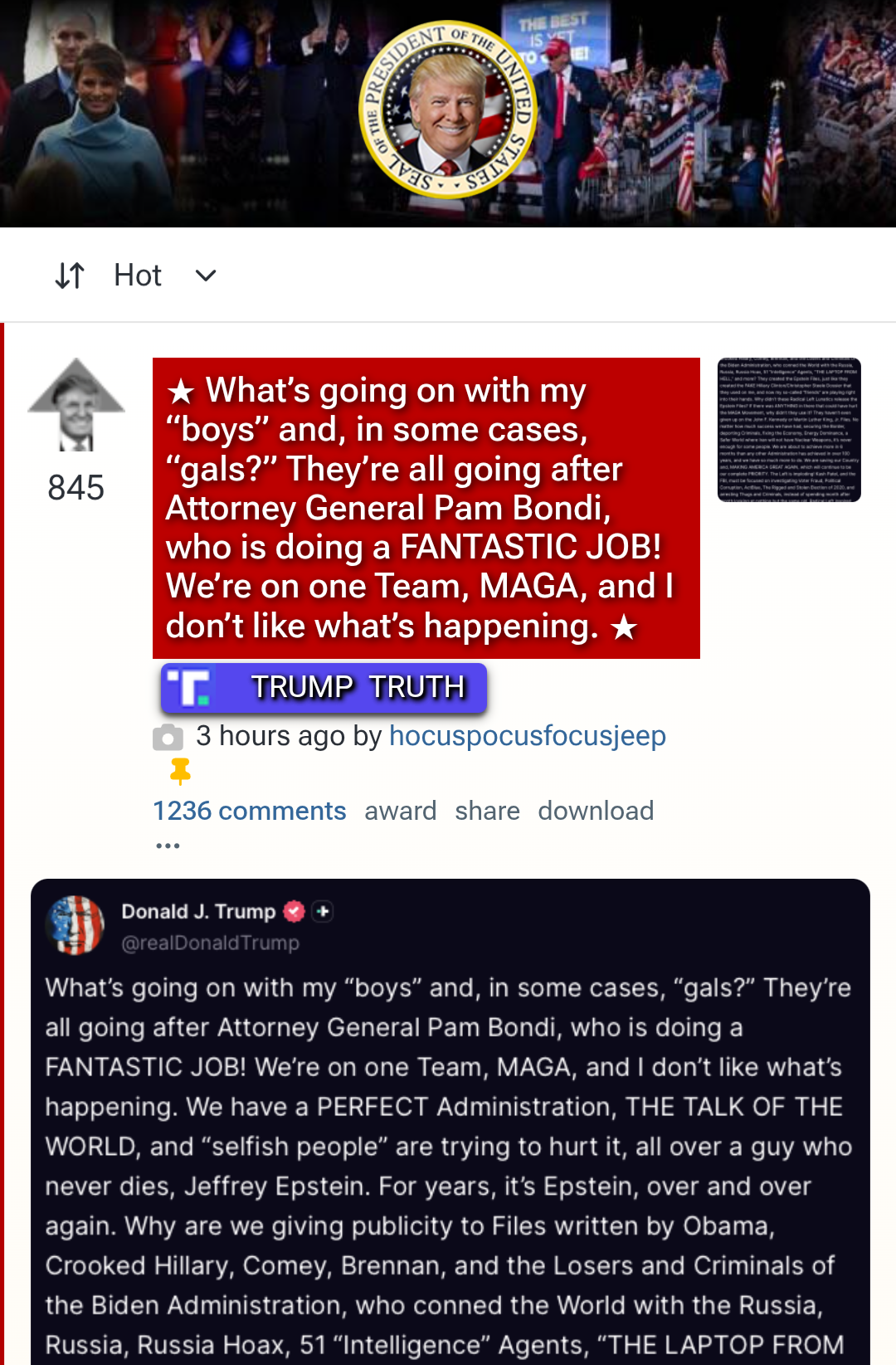Click the Truth Social T logo icon

(x=189, y=688)
